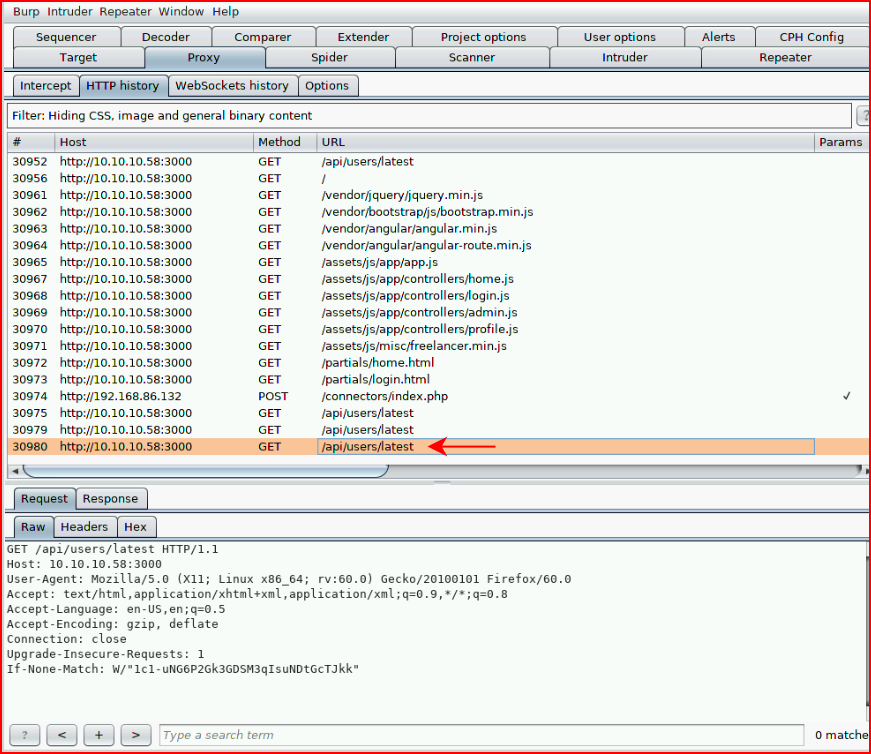
Task: Sort by the # column header
Action: (31, 142)
